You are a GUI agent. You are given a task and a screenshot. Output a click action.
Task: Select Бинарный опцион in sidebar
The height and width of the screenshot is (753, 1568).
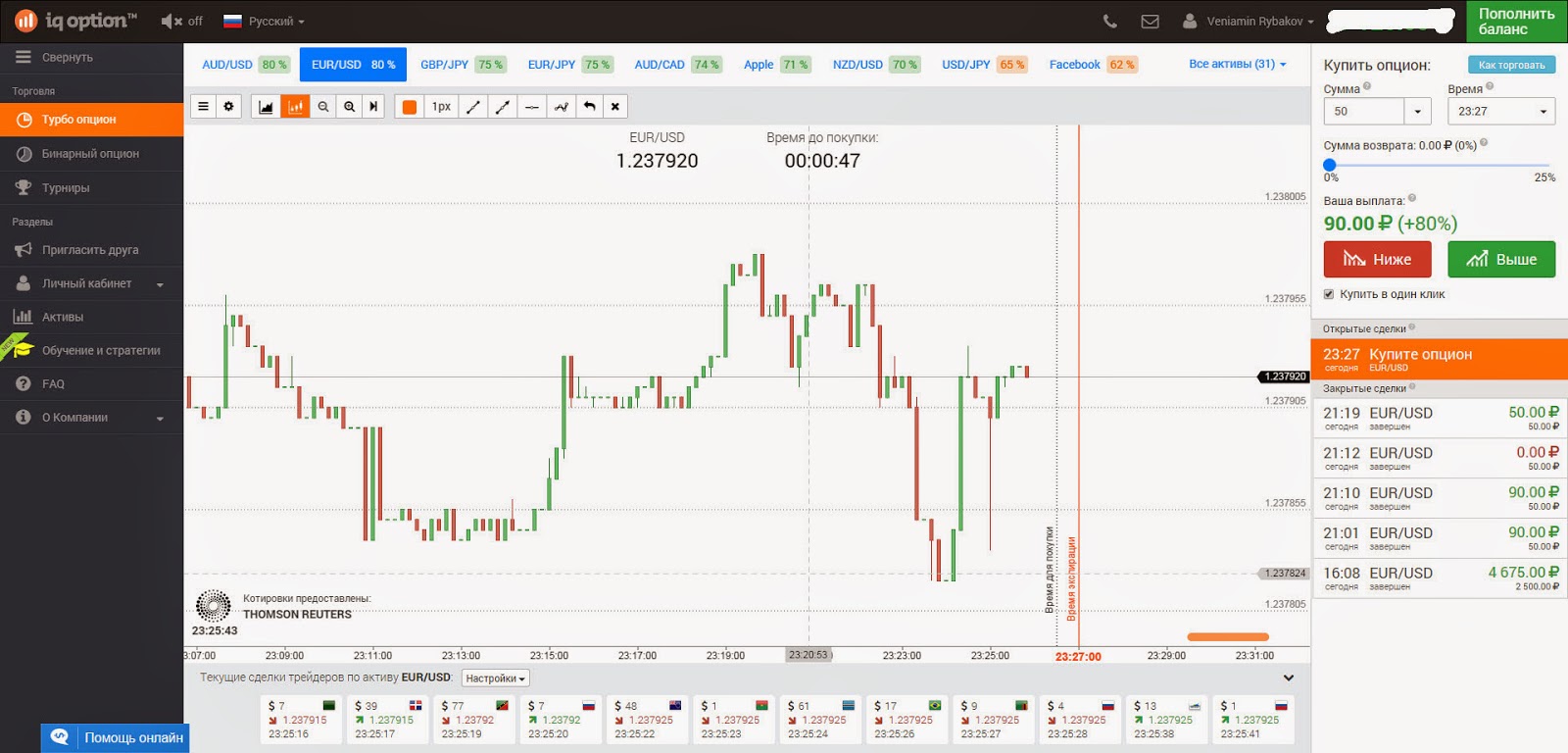point(91,154)
